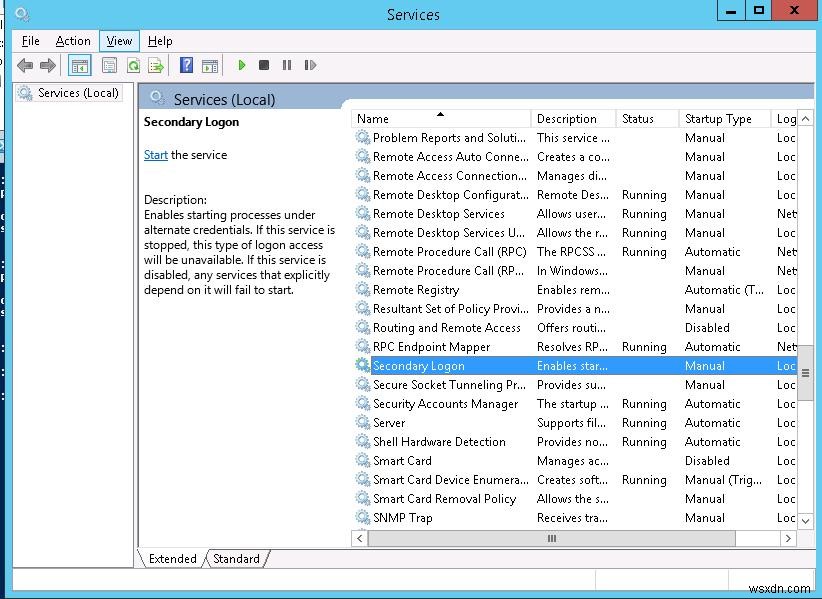Navigate forward using the forward arrow
822x599 pixels.
coord(47,65)
